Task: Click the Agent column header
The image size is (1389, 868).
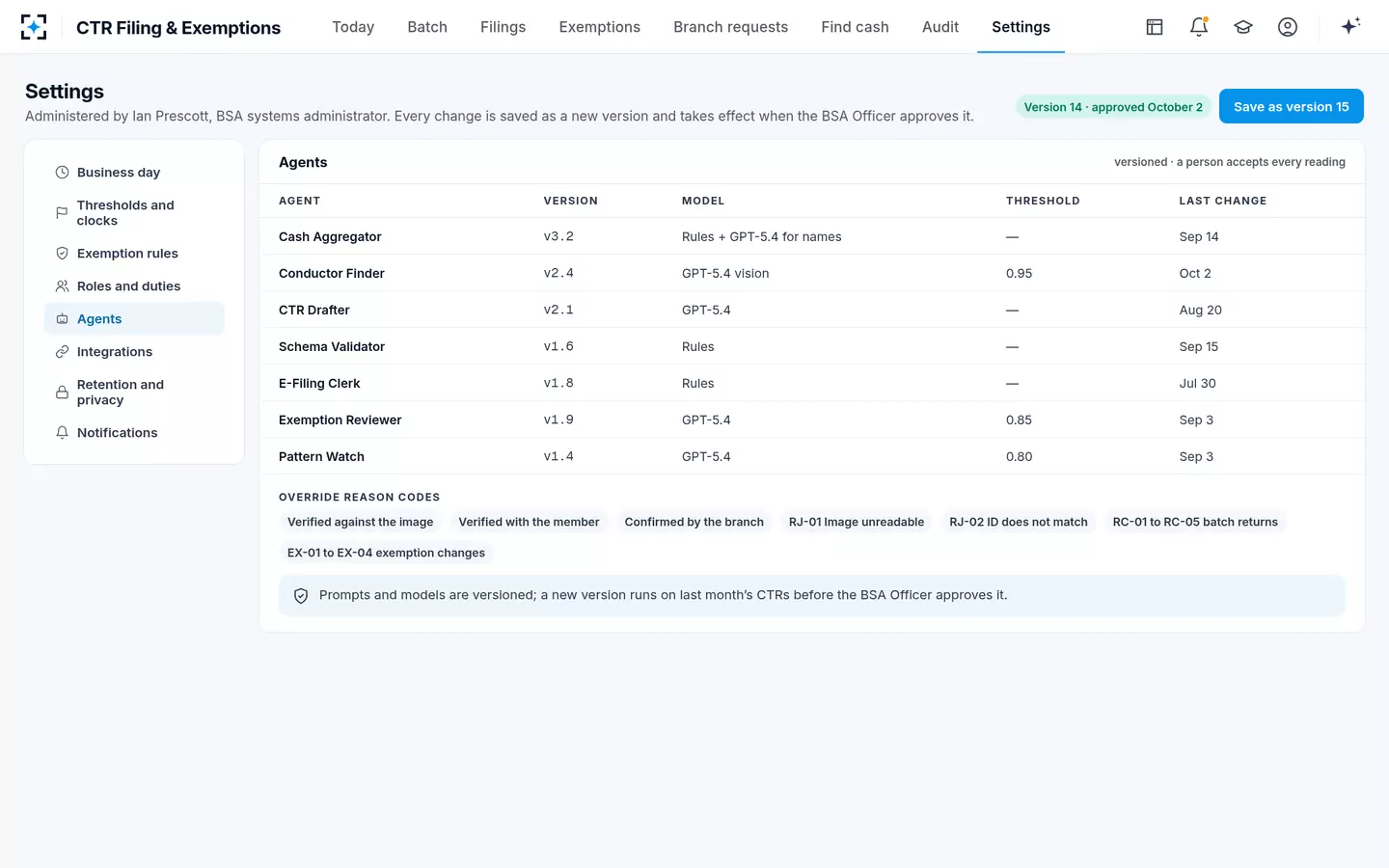Action: [x=299, y=201]
